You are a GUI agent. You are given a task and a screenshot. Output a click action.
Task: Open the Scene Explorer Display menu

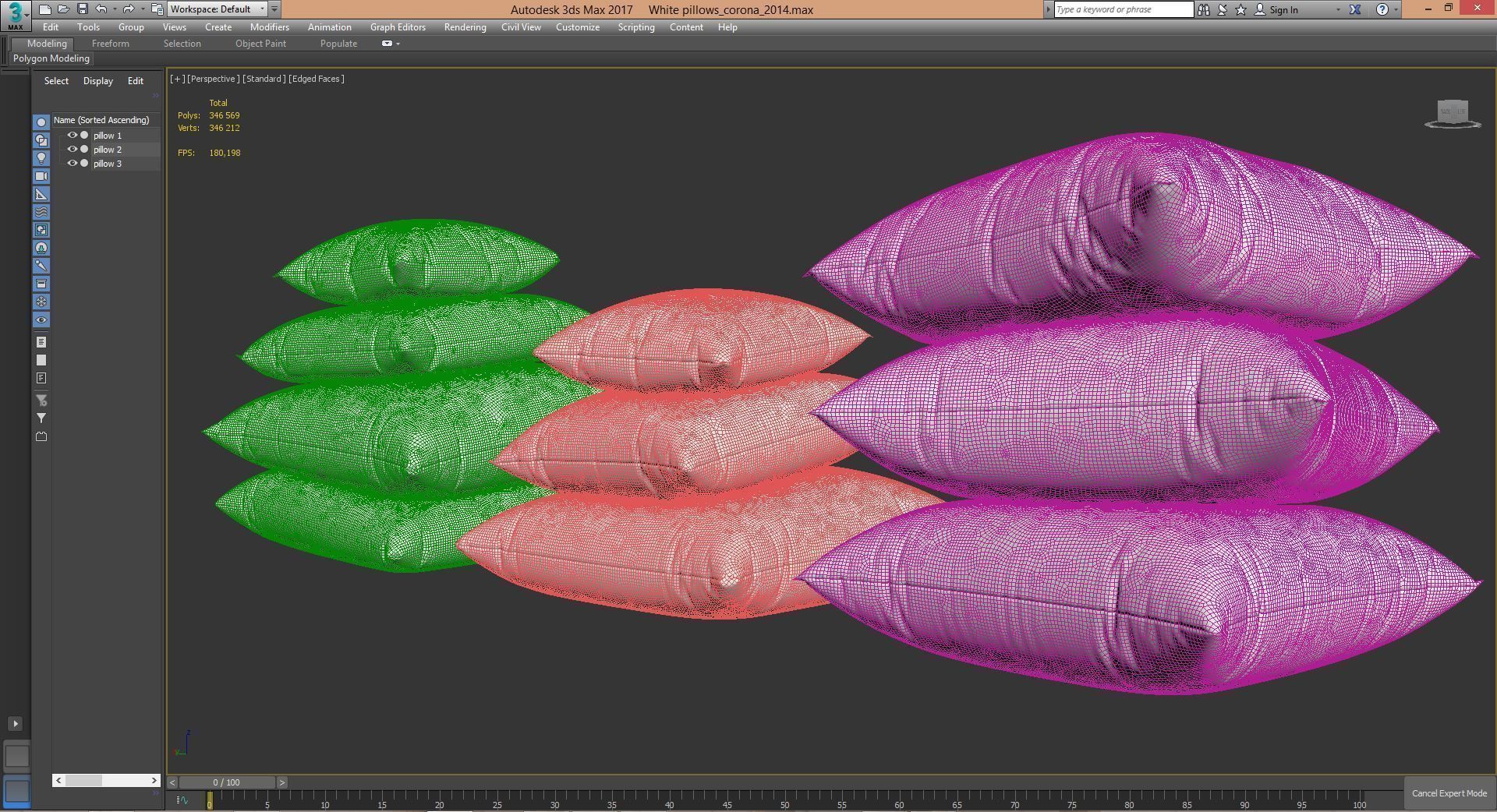[x=98, y=81]
